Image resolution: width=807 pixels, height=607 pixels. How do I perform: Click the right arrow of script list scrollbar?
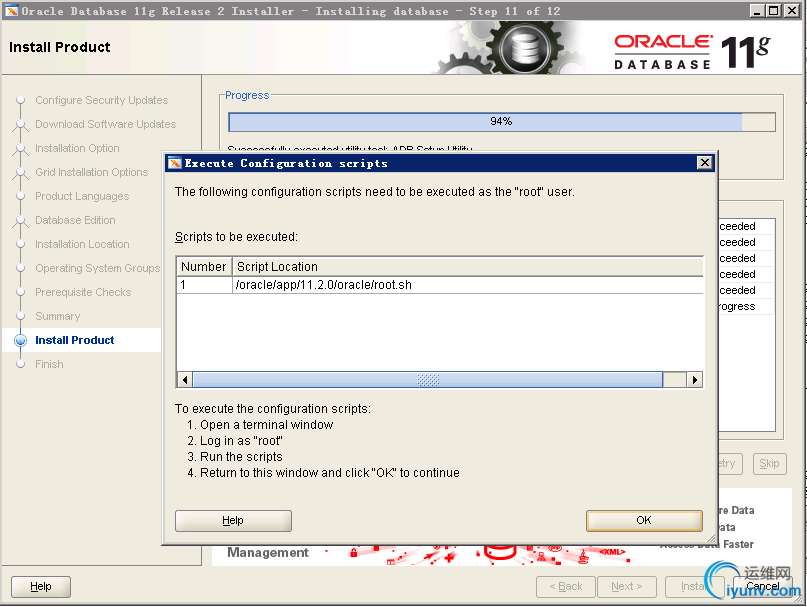(695, 380)
